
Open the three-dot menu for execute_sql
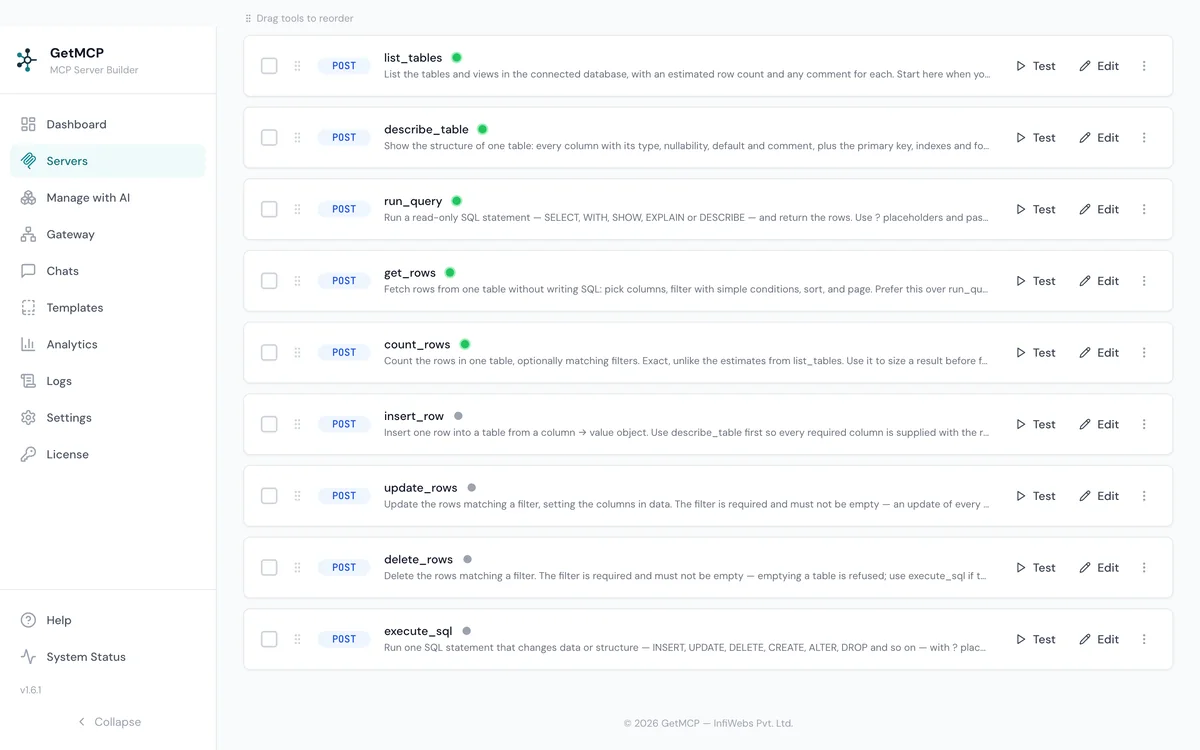click(x=1144, y=639)
